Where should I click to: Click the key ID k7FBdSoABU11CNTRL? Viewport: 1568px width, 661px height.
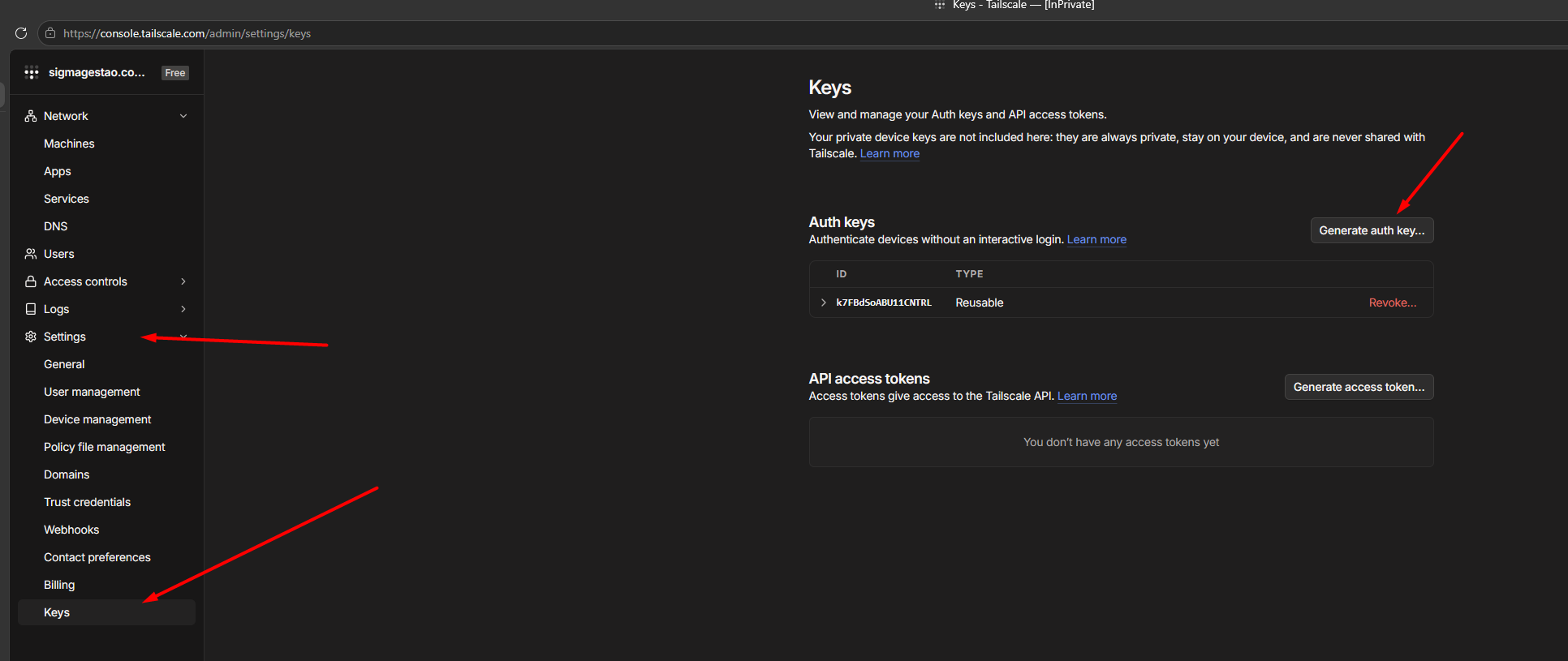point(884,303)
